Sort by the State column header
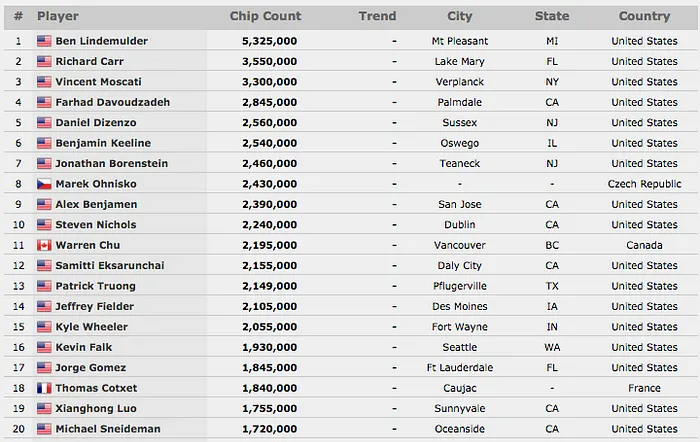 click(x=552, y=16)
